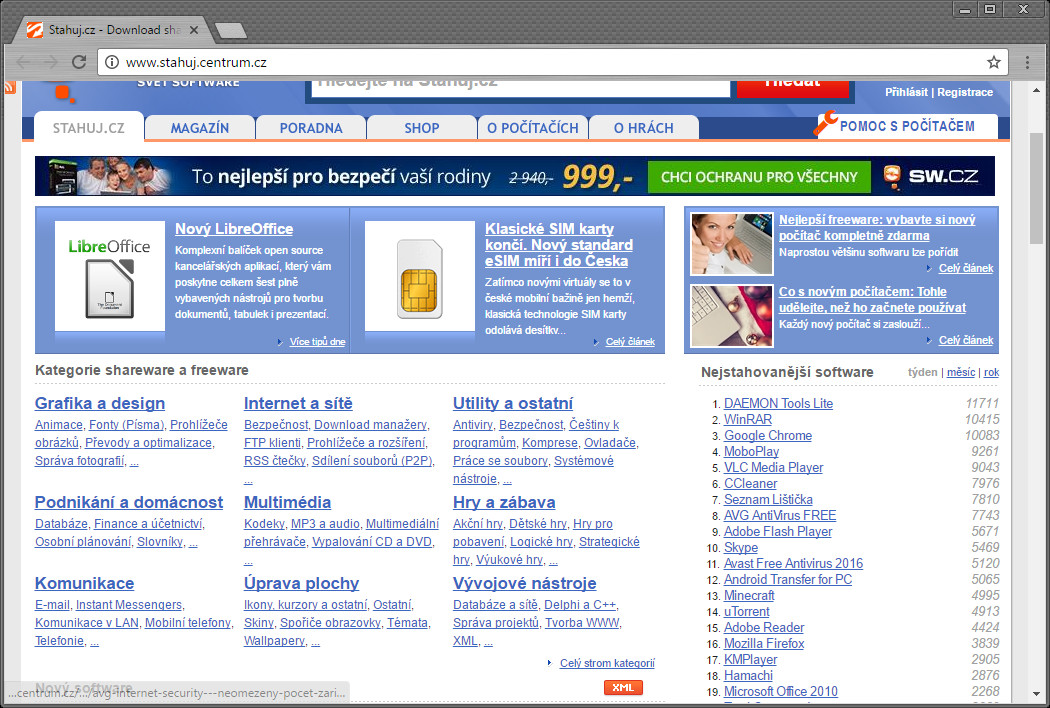Viewport: 1050px width, 708px height.
Task: Reload the page with the refresh icon
Action: pos(79,62)
